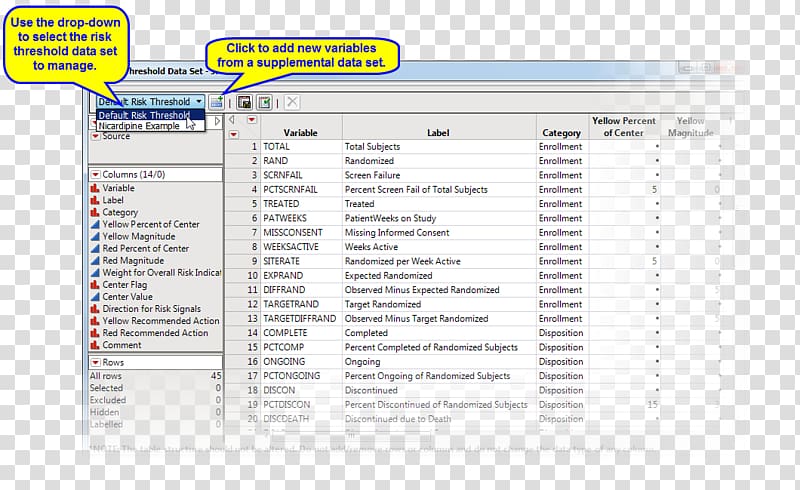
Task: Click the blue triangle icon beside Center Value
Action: (95, 297)
